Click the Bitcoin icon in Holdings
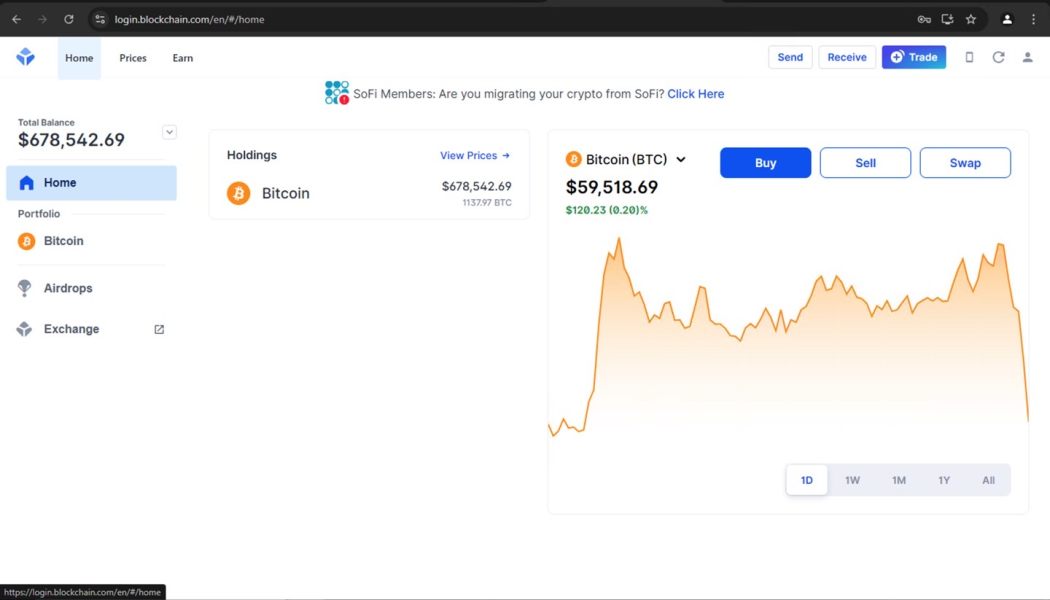The image size is (1050, 600). pos(238,193)
